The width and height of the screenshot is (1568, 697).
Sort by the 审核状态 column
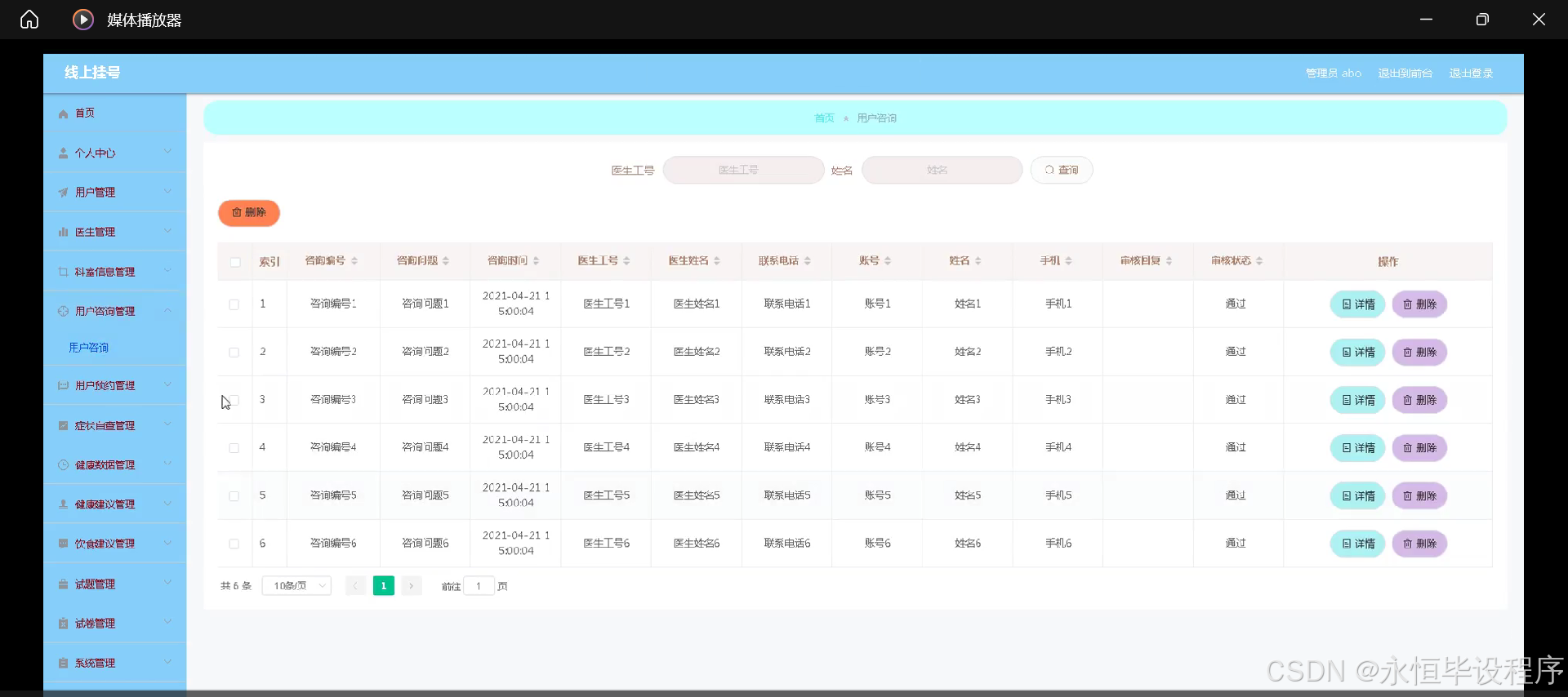click(1260, 261)
